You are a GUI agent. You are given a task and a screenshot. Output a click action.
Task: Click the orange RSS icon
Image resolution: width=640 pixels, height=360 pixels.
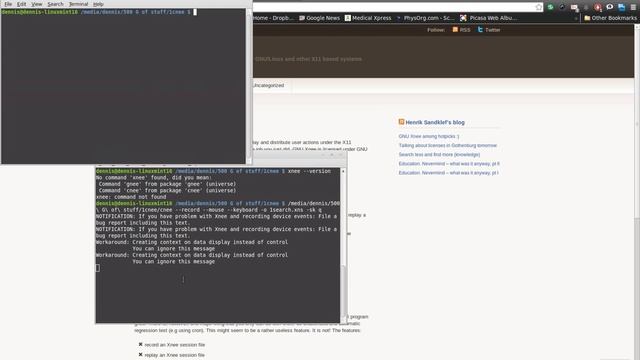coord(455,29)
